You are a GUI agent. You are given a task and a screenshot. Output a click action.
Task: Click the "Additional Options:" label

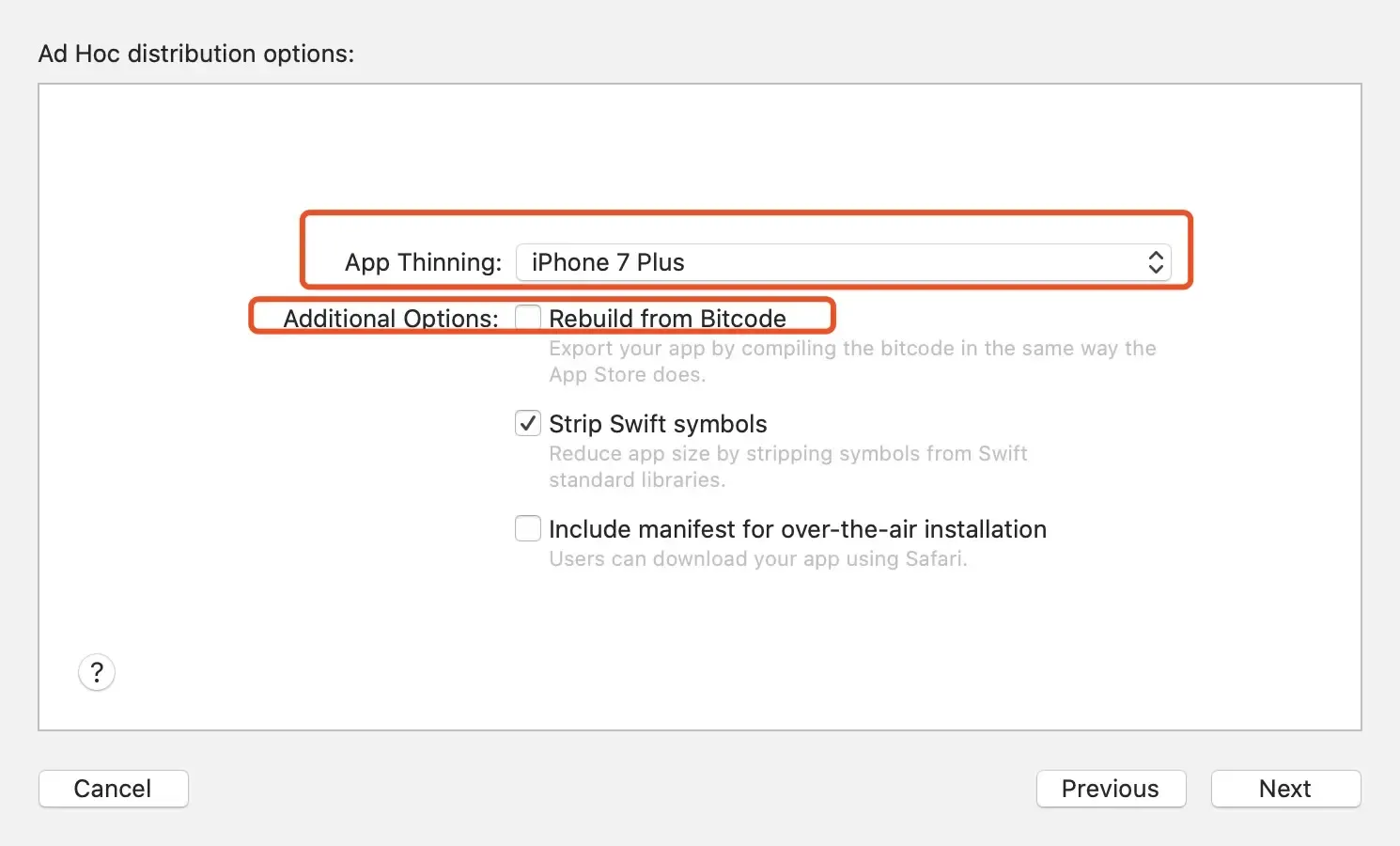(x=391, y=319)
